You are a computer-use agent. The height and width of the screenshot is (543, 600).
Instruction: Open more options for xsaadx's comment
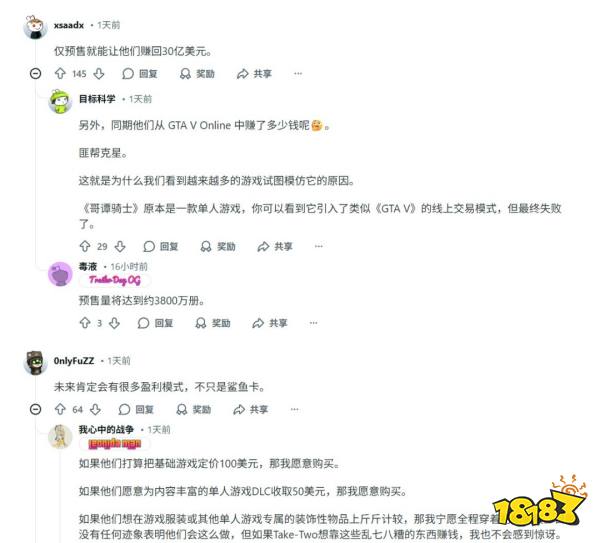(298, 73)
